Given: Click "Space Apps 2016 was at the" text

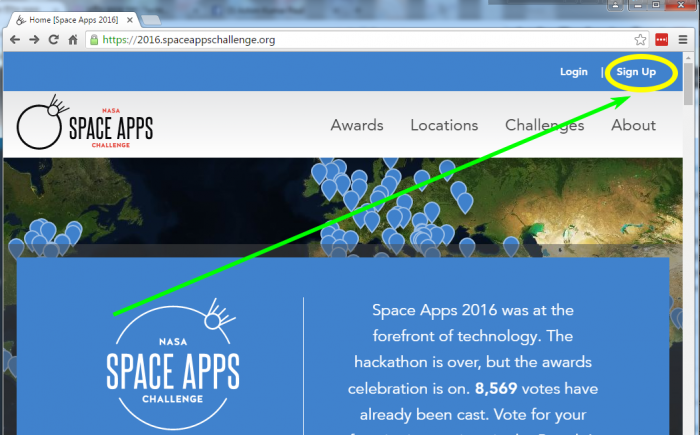Looking at the screenshot, I should pyautogui.click(x=473, y=310).
